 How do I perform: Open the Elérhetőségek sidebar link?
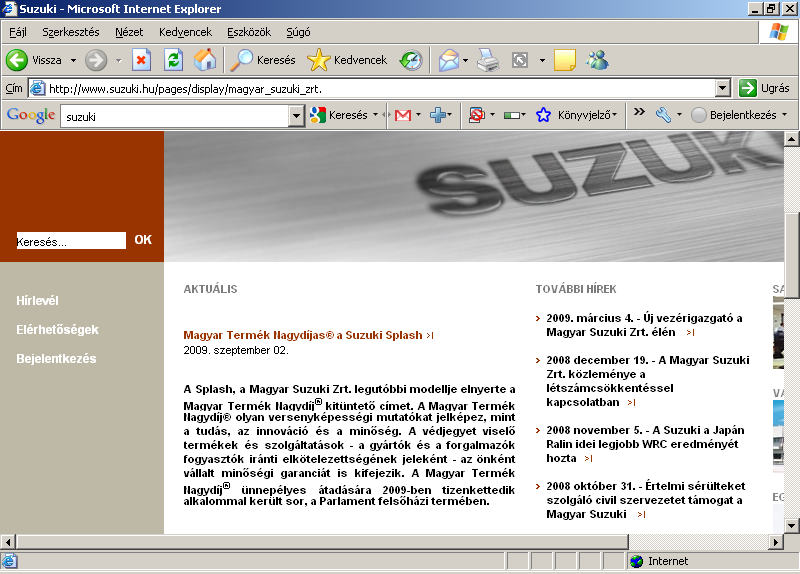57,330
